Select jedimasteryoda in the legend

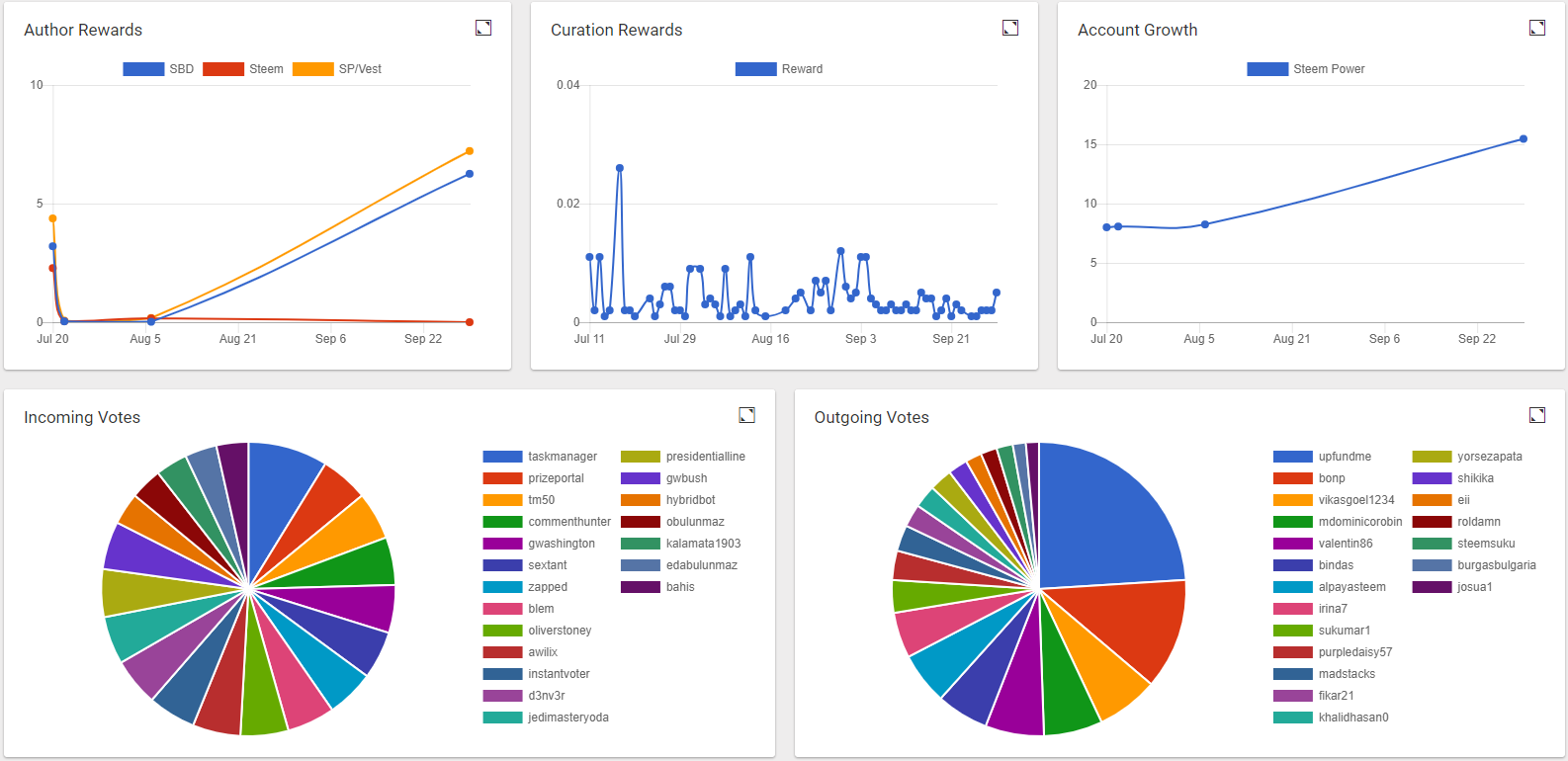click(568, 718)
